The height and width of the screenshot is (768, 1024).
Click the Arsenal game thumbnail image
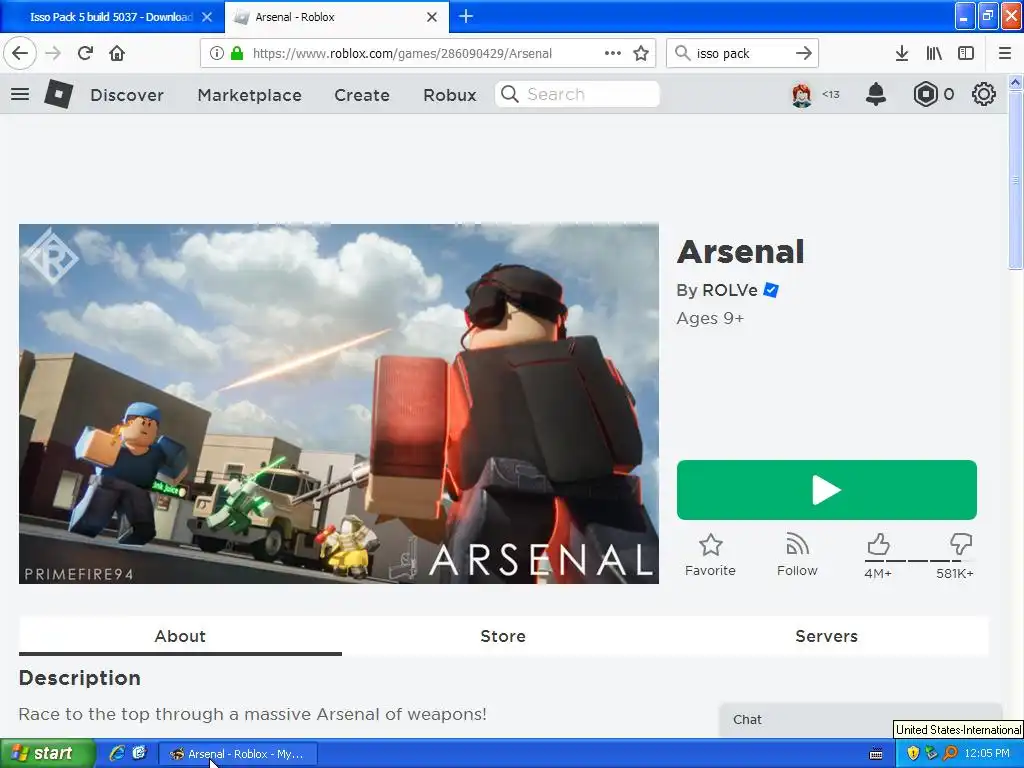(x=338, y=404)
